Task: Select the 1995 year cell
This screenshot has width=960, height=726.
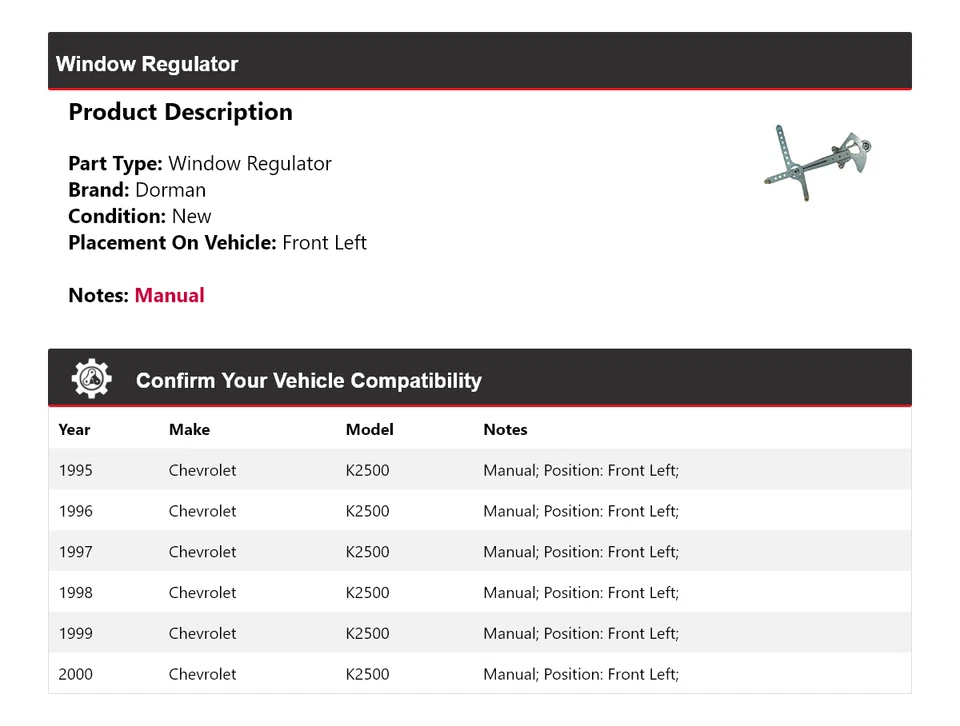Action: (x=75, y=470)
